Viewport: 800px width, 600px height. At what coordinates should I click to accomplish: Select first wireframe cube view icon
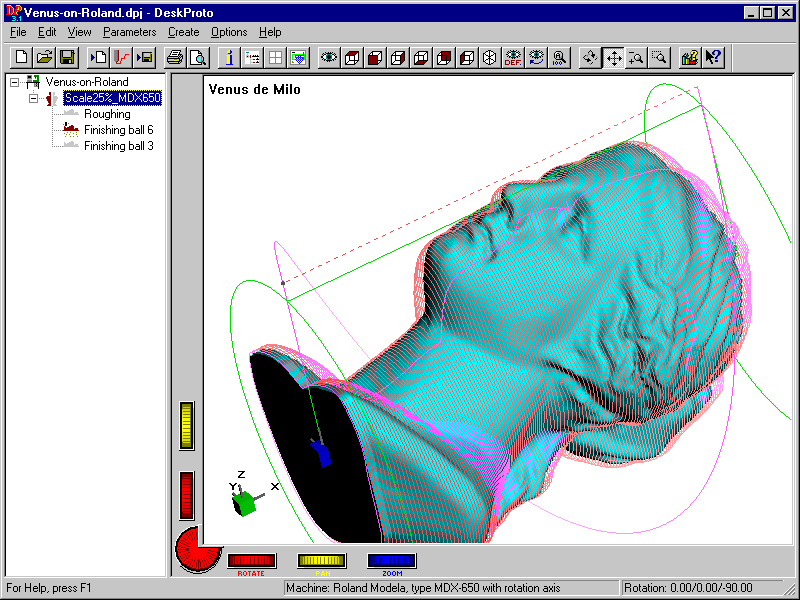tap(352, 57)
